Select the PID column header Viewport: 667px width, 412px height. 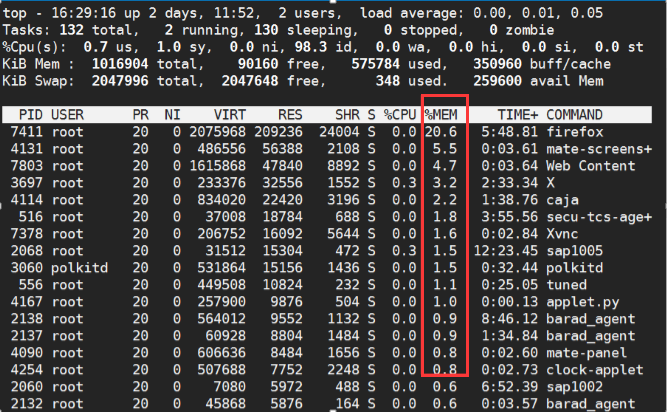[x=31, y=115]
